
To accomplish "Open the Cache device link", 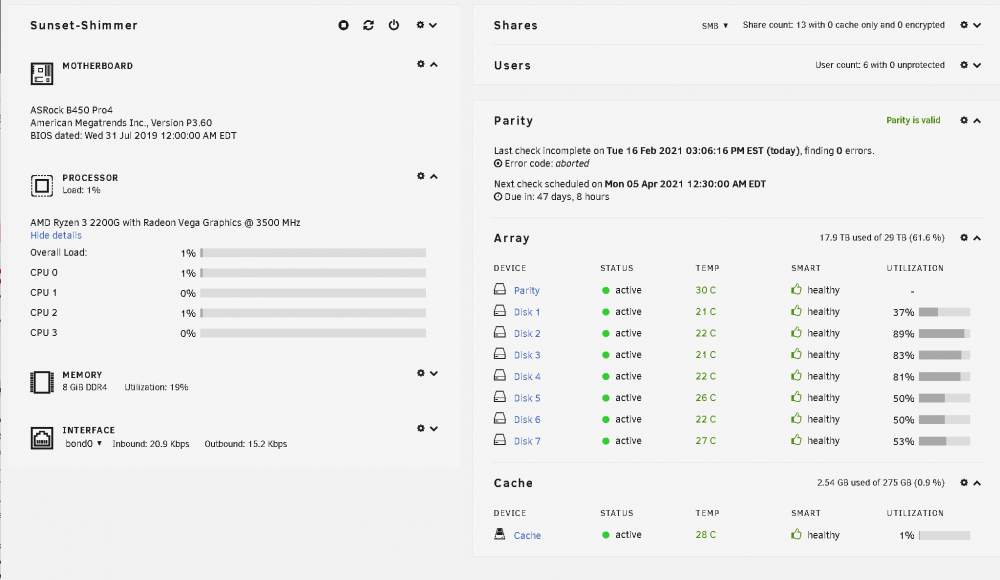I will coord(527,535).
